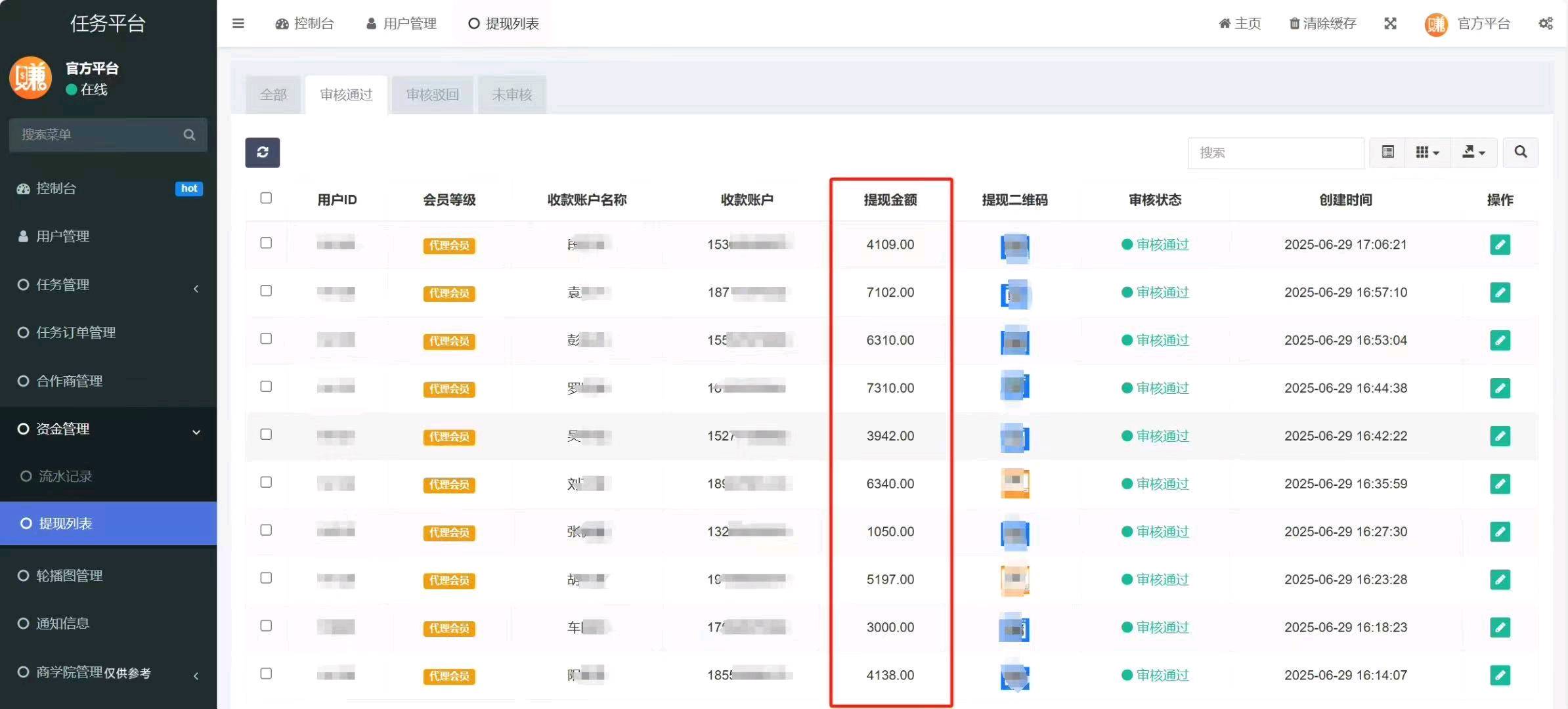Expand the 商学院管理 sidebar menu
The height and width of the screenshot is (709, 1568).
point(108,673)
